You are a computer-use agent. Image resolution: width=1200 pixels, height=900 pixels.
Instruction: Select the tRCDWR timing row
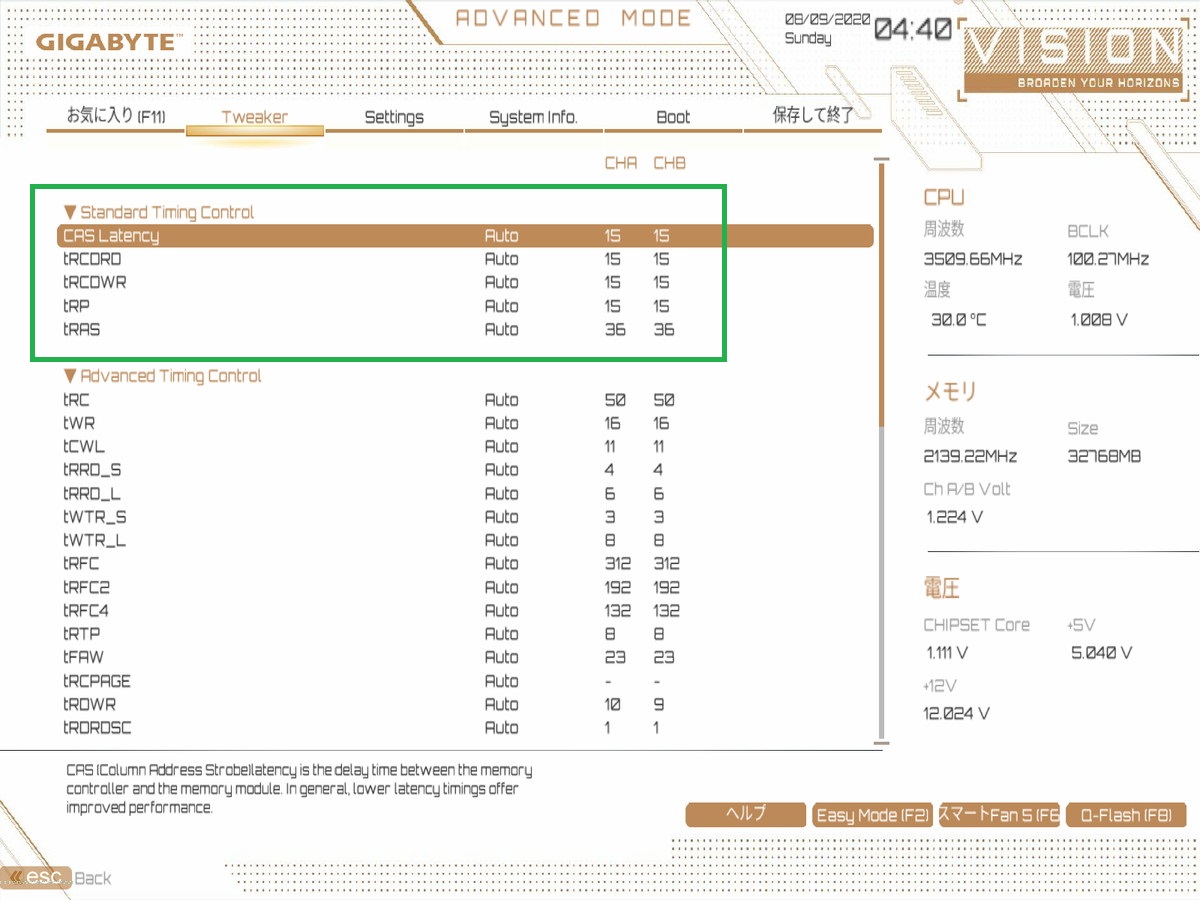(466, 282)
